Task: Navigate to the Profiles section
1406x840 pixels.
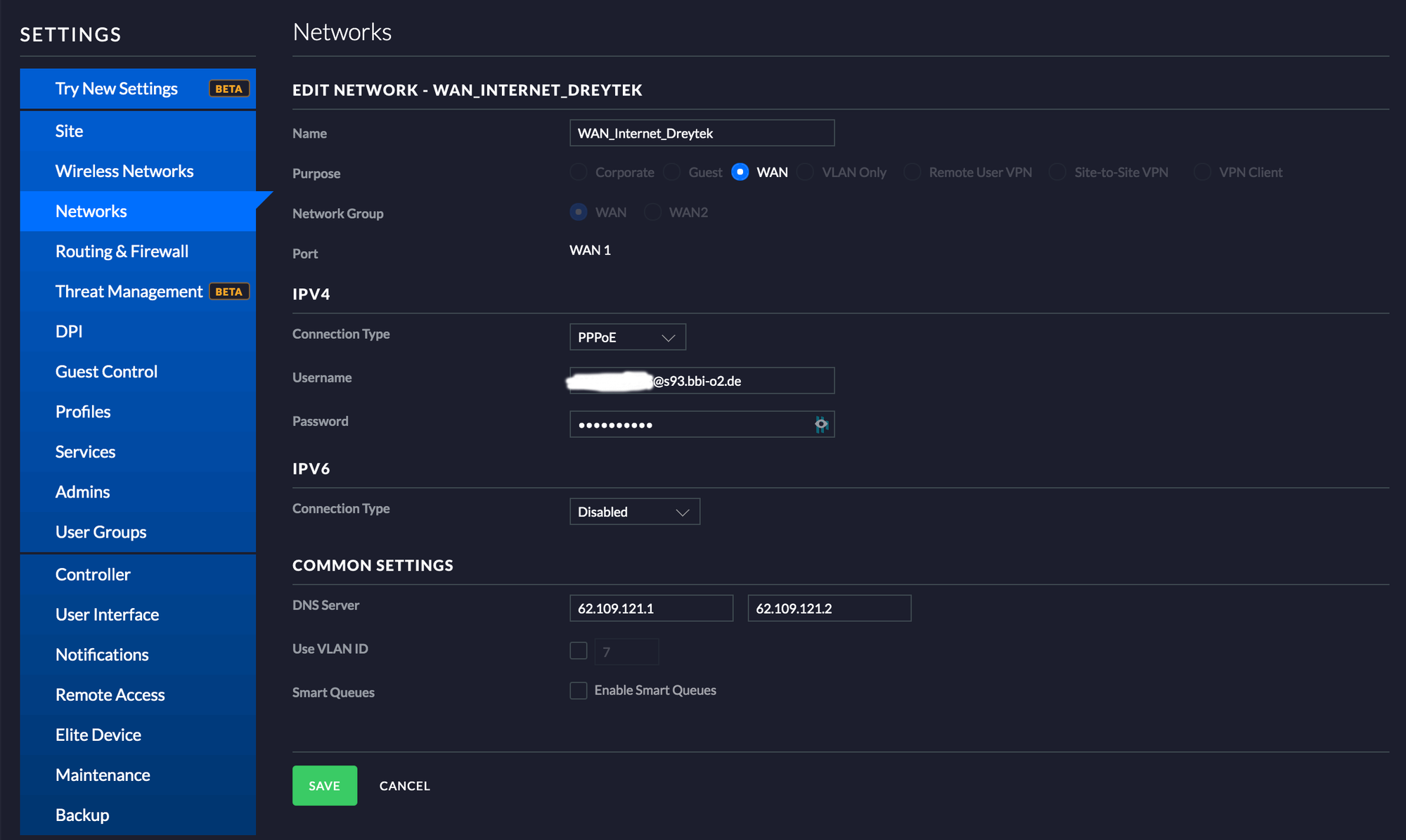Action: (82, 411)
